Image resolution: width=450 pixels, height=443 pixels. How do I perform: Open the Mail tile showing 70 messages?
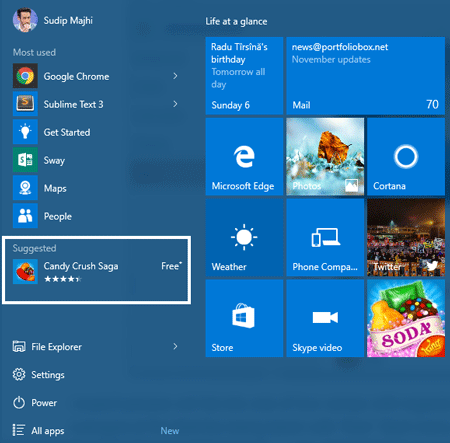coord(366,76)
